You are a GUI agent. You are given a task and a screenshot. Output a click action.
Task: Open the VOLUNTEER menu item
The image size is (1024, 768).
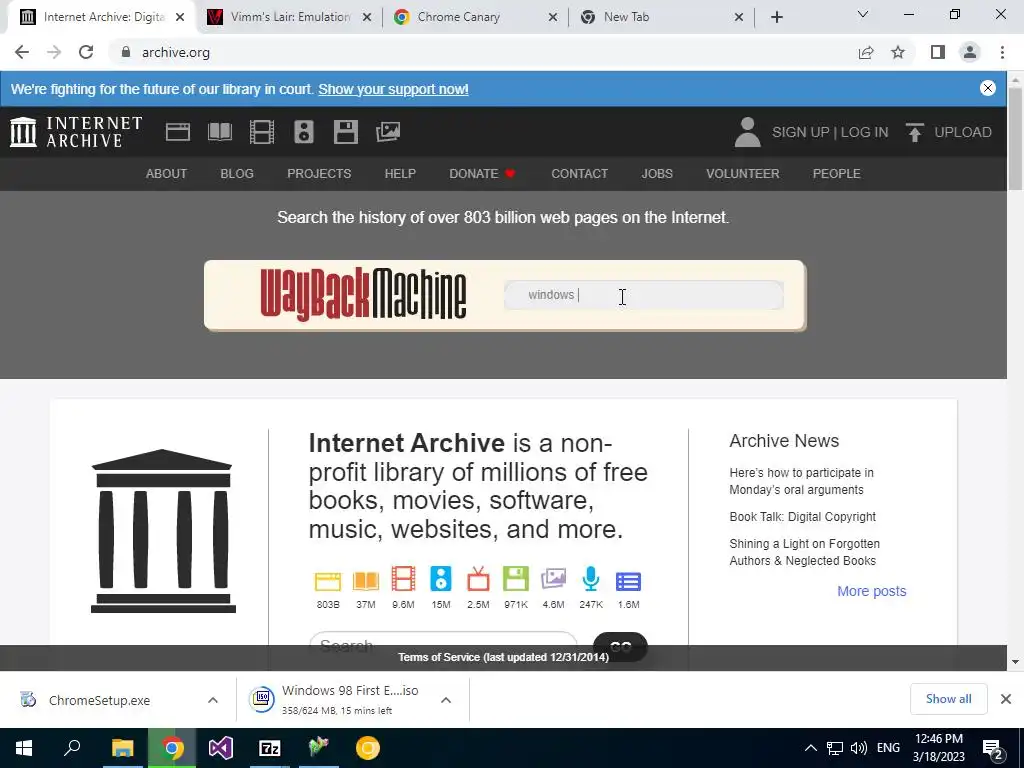click(x=743, y=174)
